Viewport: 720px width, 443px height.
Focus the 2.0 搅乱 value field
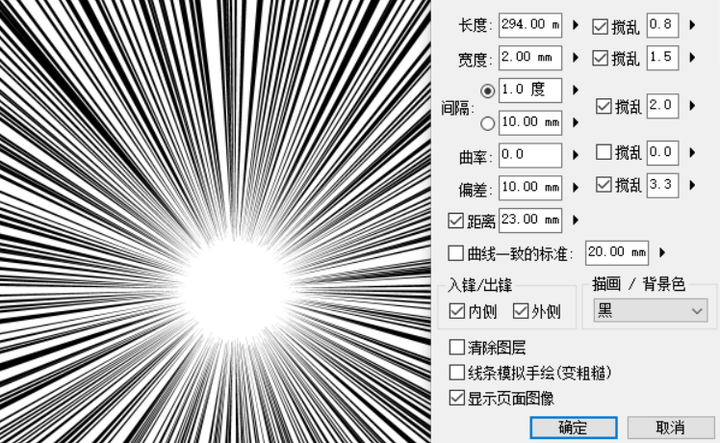coord(663,106)
